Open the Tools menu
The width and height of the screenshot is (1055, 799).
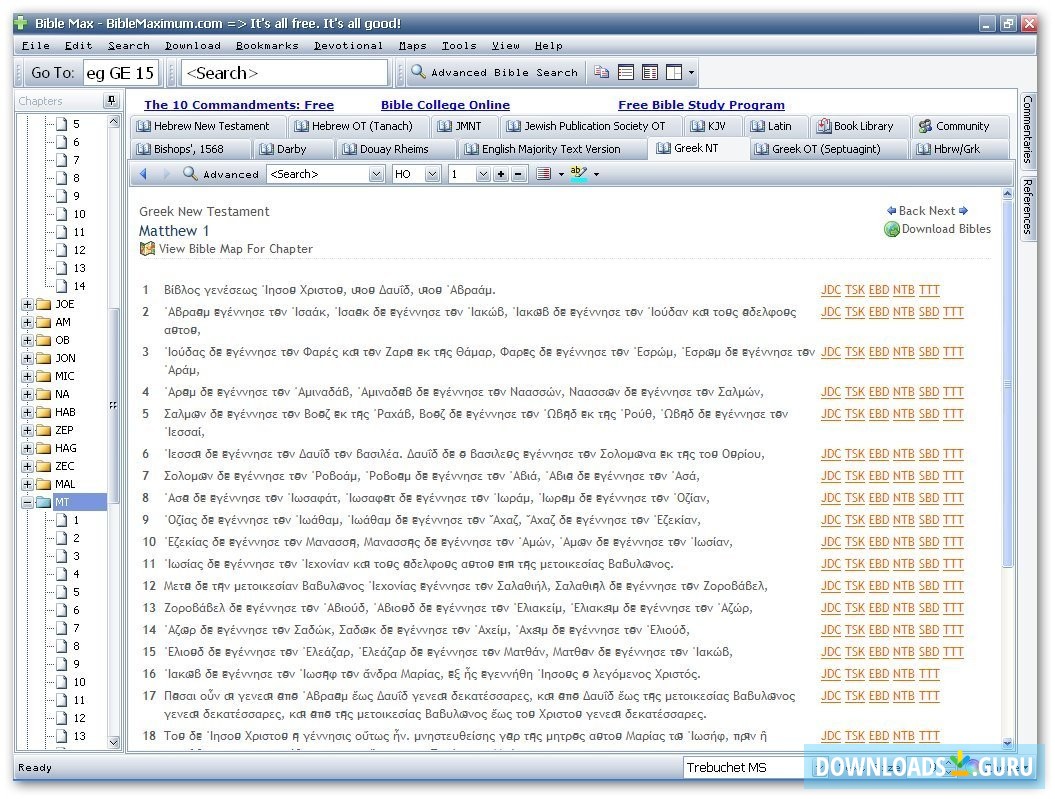(x=459, y=46)
